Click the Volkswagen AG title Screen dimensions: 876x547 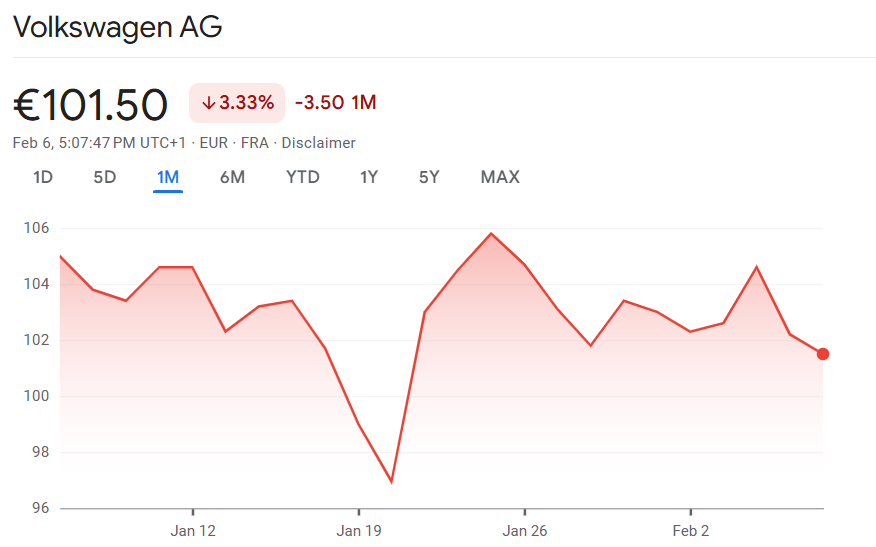(117, 27)
